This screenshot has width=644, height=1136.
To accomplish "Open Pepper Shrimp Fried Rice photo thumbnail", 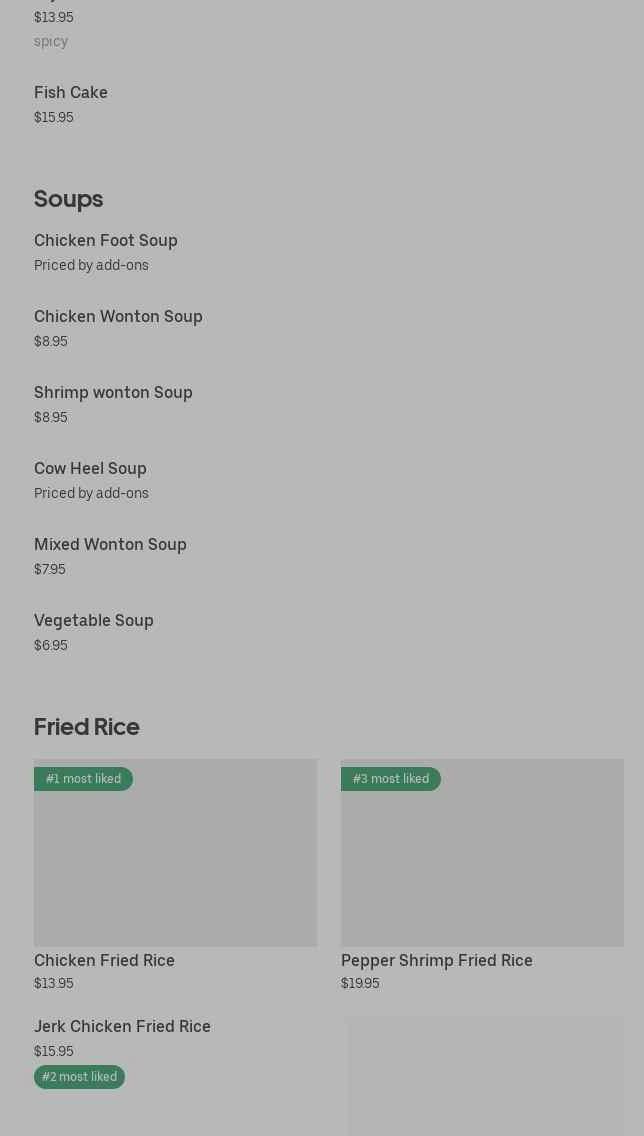I will click(482, 853).
